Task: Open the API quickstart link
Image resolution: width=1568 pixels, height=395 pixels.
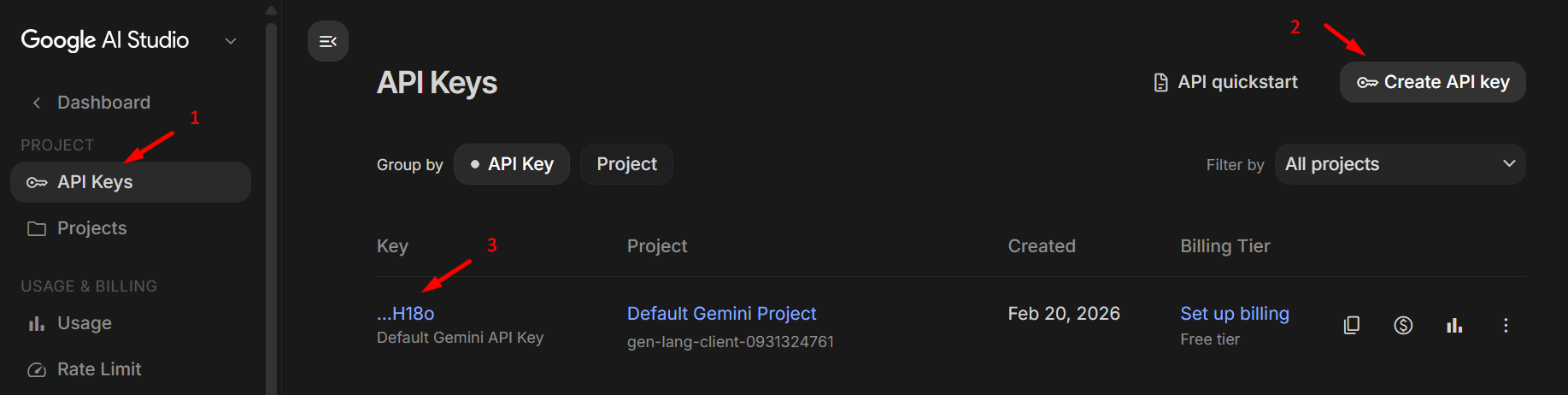Action: 1225,82
